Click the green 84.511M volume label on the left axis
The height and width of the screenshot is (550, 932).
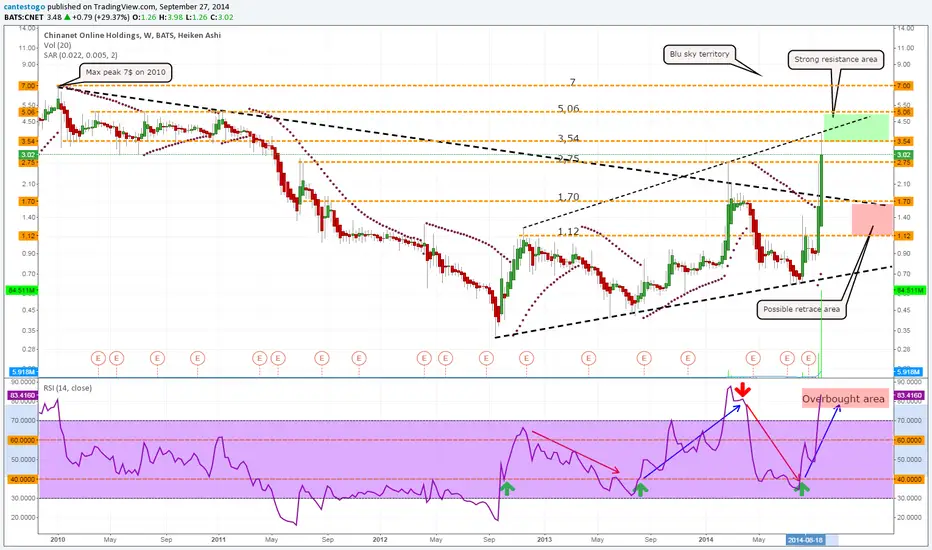tap(22, 290)
